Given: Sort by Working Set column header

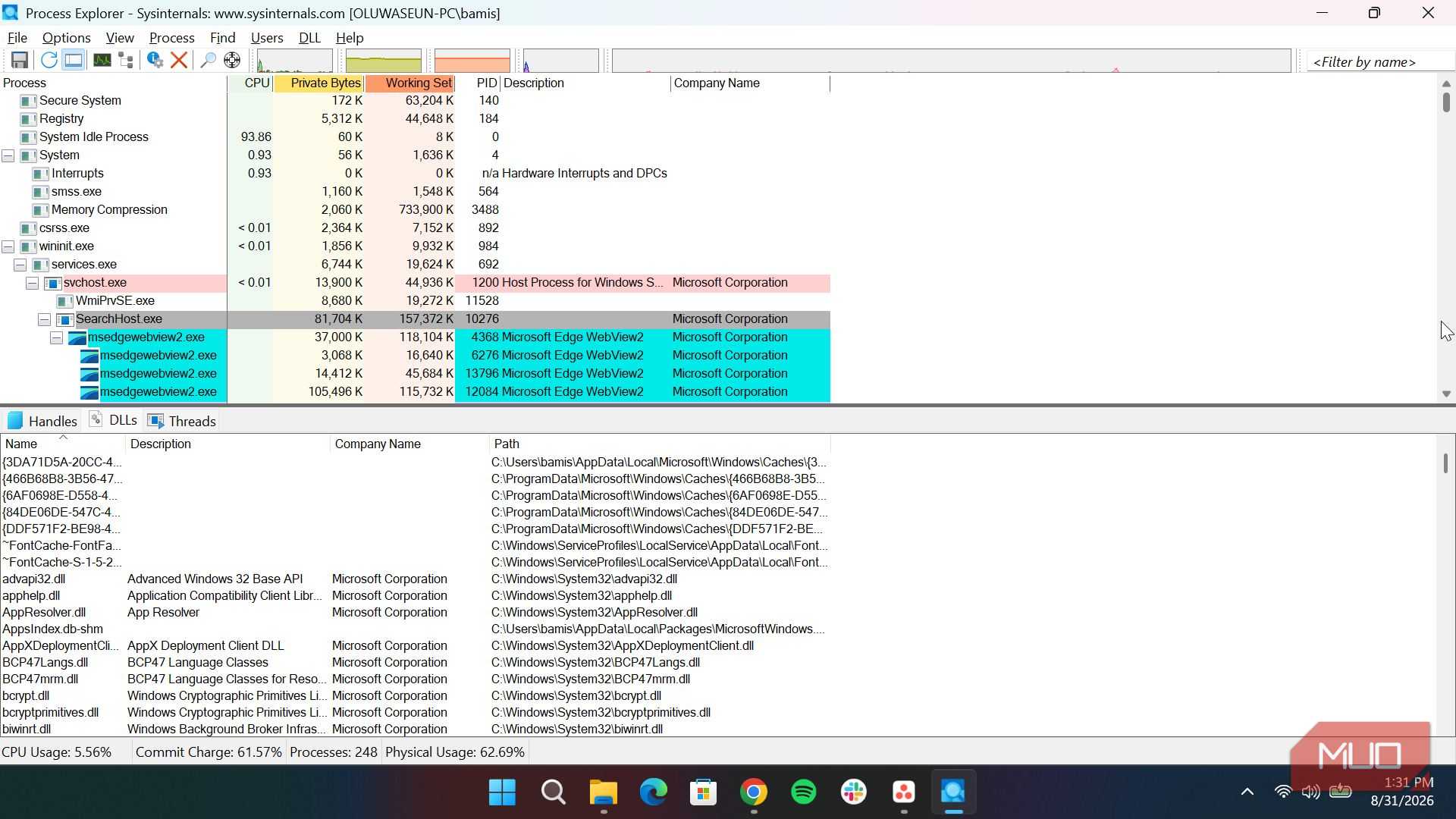Looking at the screenshot, I should coord(409,83).
